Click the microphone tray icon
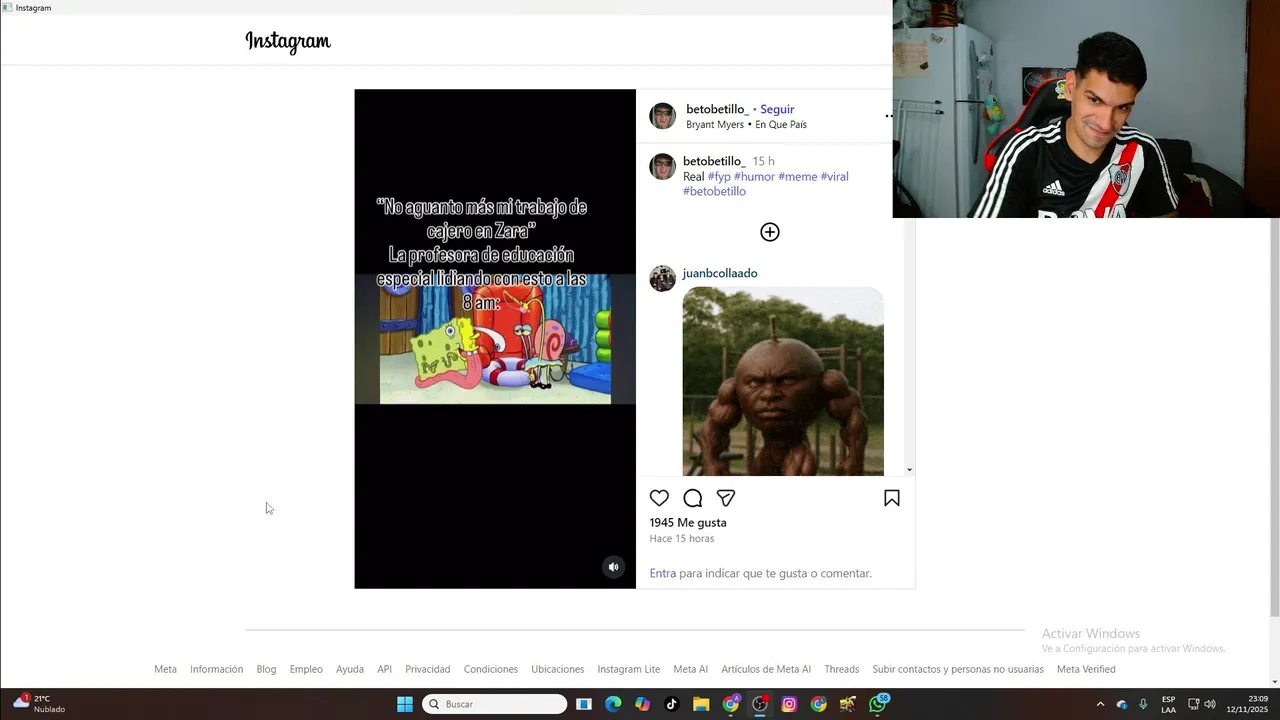 (1143, 704)
